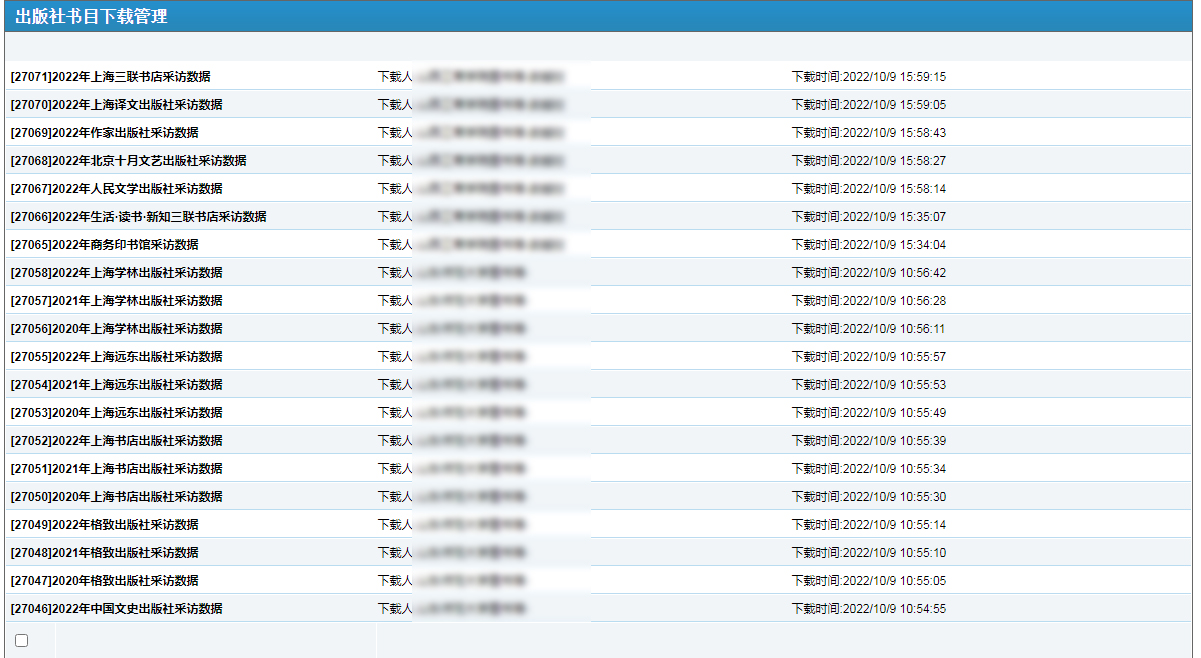Select 2021年上海书店出版社采访数据 record
This screenshot has height=658, width=1201.
click(x=116, y=469)
